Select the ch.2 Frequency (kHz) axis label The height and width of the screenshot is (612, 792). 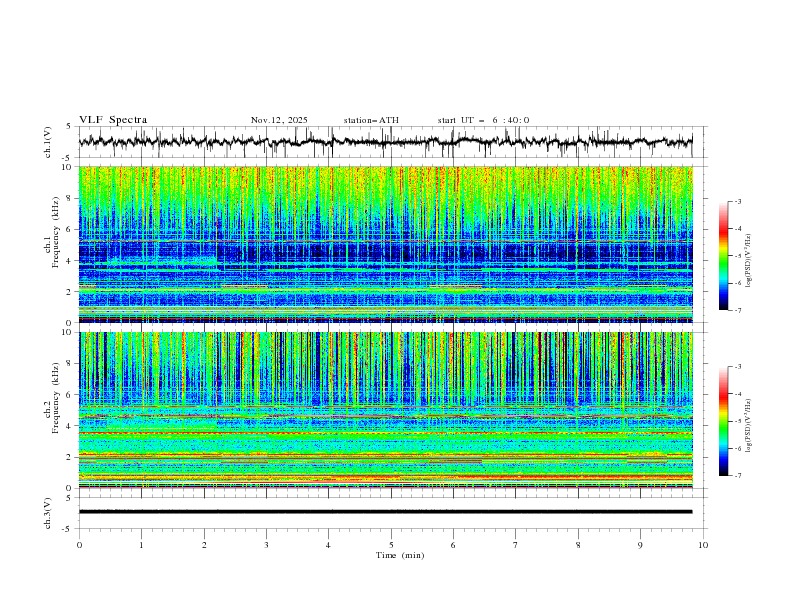coord(53,398)
